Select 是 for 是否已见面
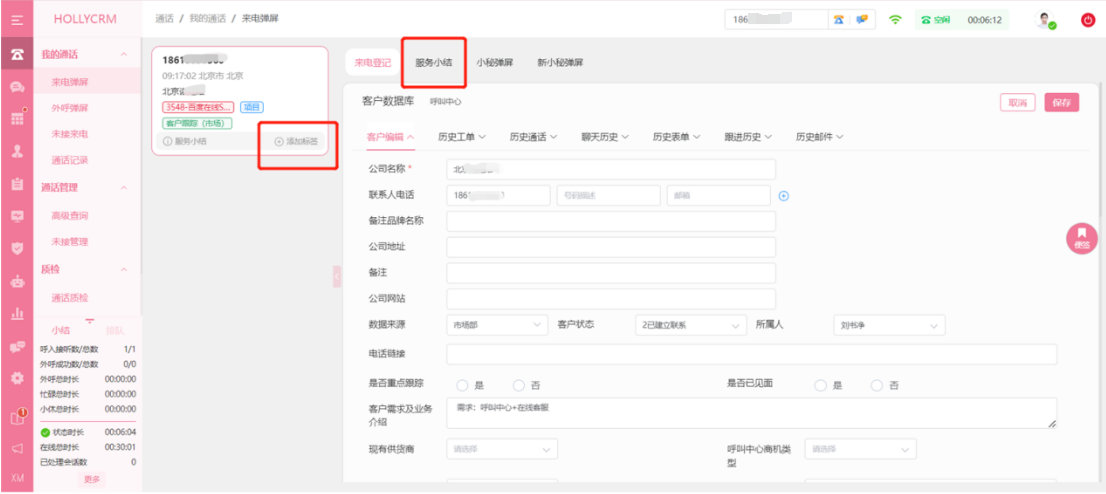Viewport: 1106px width, 494px height. click(x=820, y=385)
